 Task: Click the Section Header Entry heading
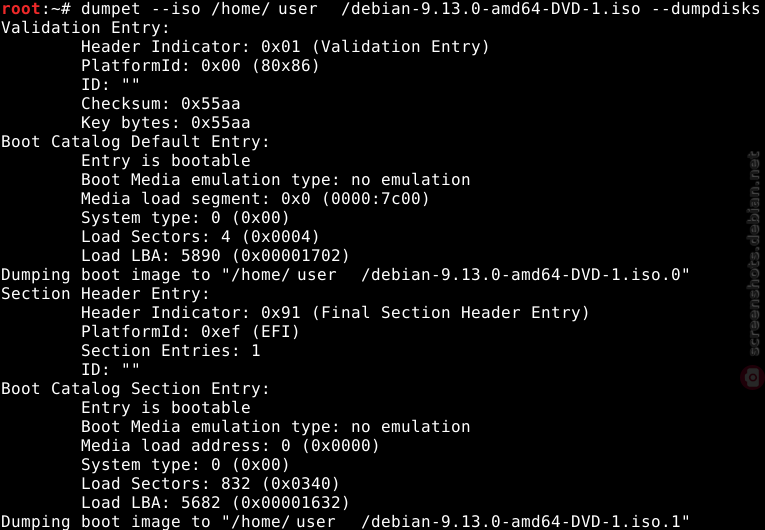tap(105, 294)
